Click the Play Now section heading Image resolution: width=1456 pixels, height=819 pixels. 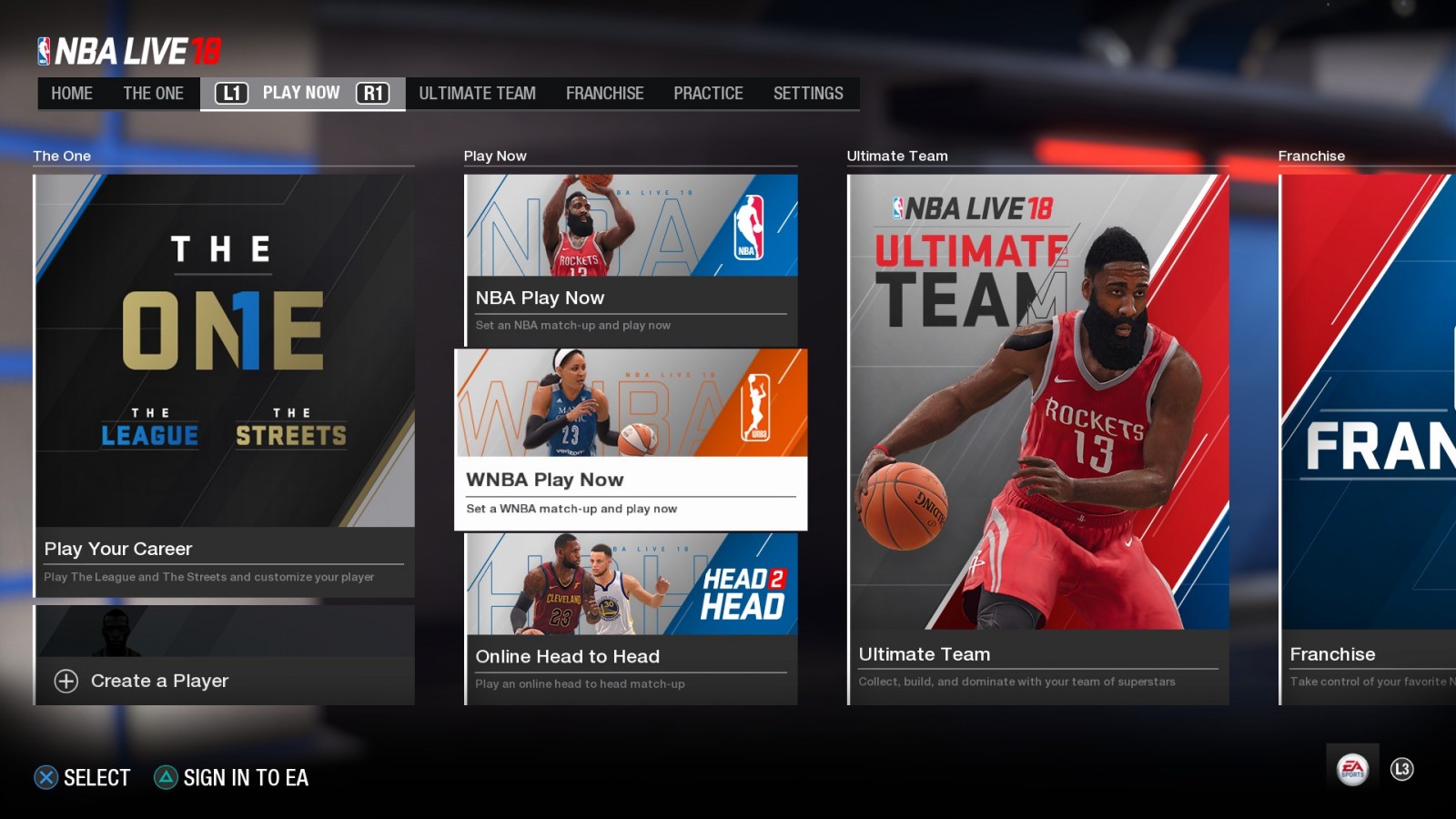click(x=495, y=156)
